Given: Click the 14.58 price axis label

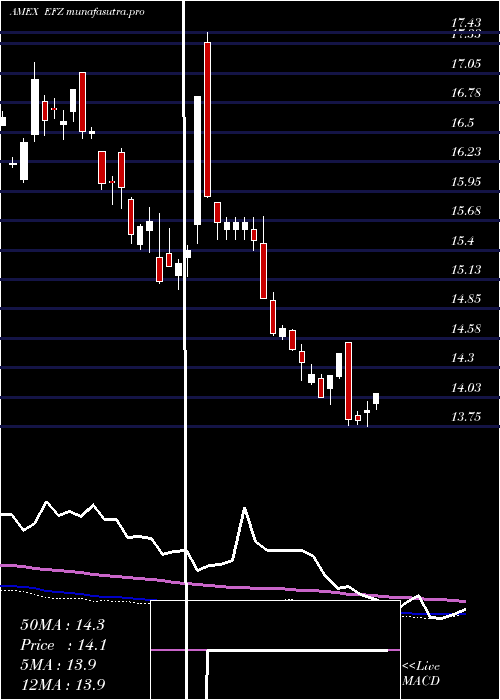Looking at the screenshot, I should [x=466, y=329].
